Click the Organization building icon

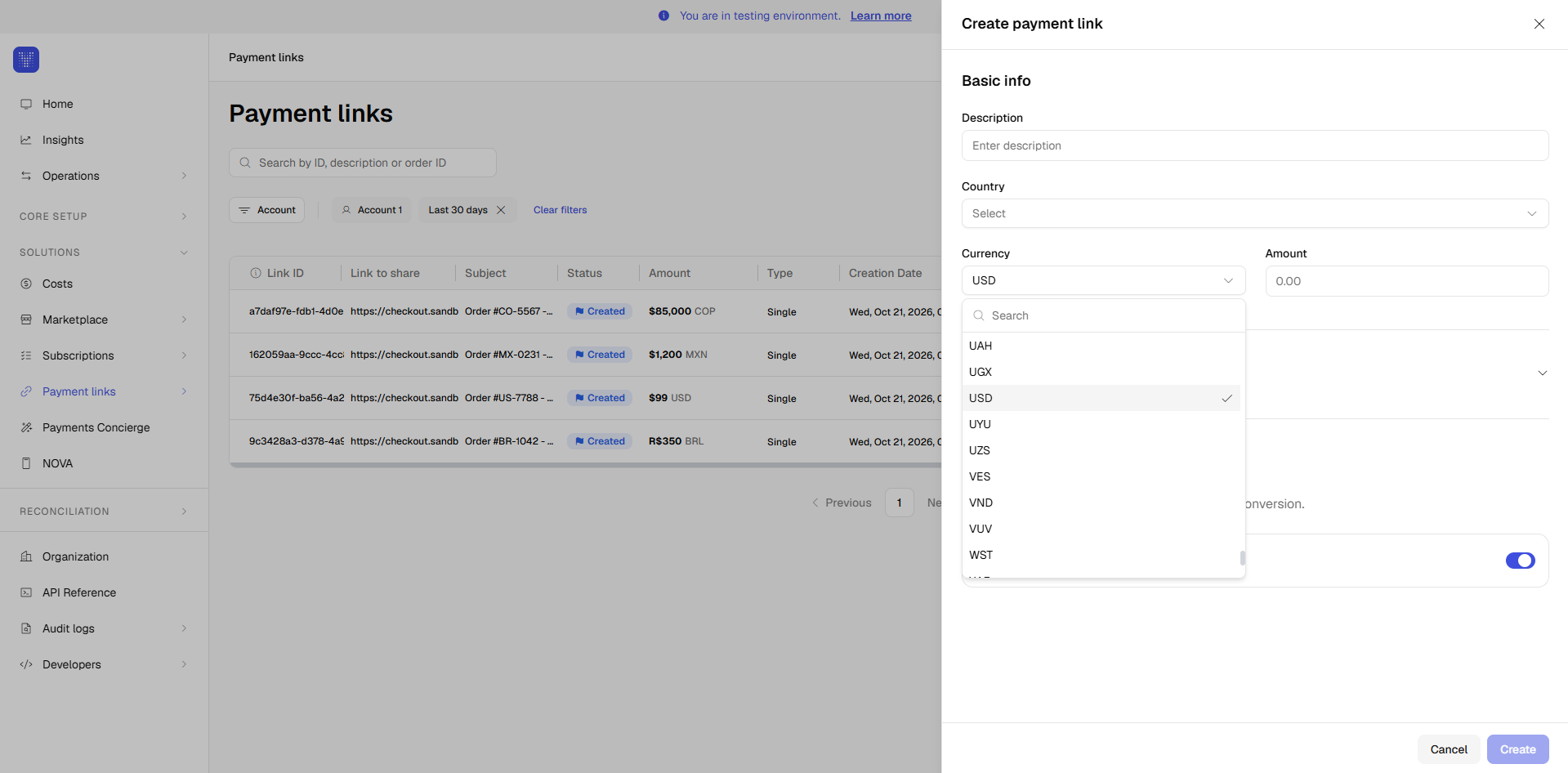[x=26, y=556]
